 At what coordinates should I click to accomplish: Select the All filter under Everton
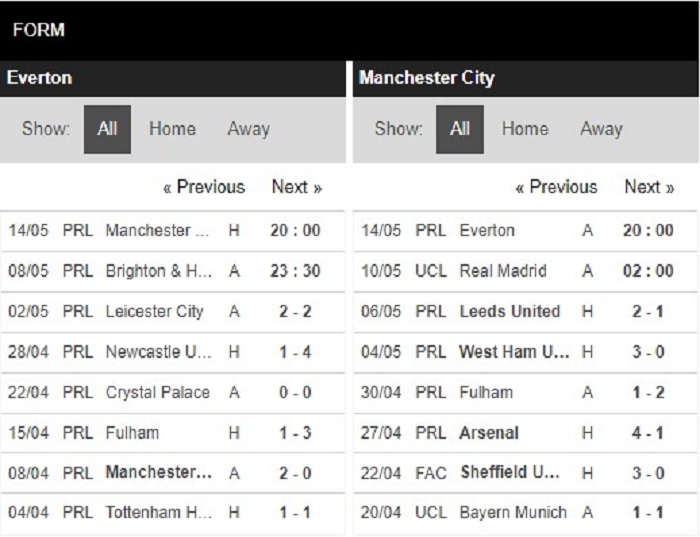coord(107,129)
